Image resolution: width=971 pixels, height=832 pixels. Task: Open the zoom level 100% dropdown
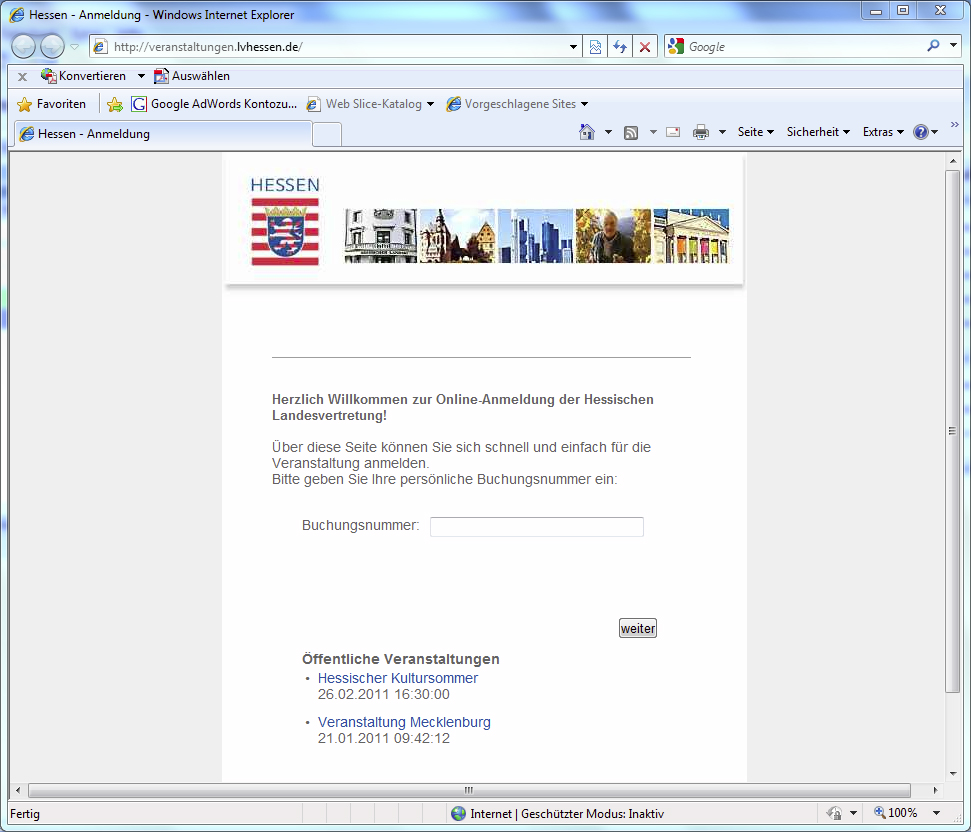(x=936, y=813)
